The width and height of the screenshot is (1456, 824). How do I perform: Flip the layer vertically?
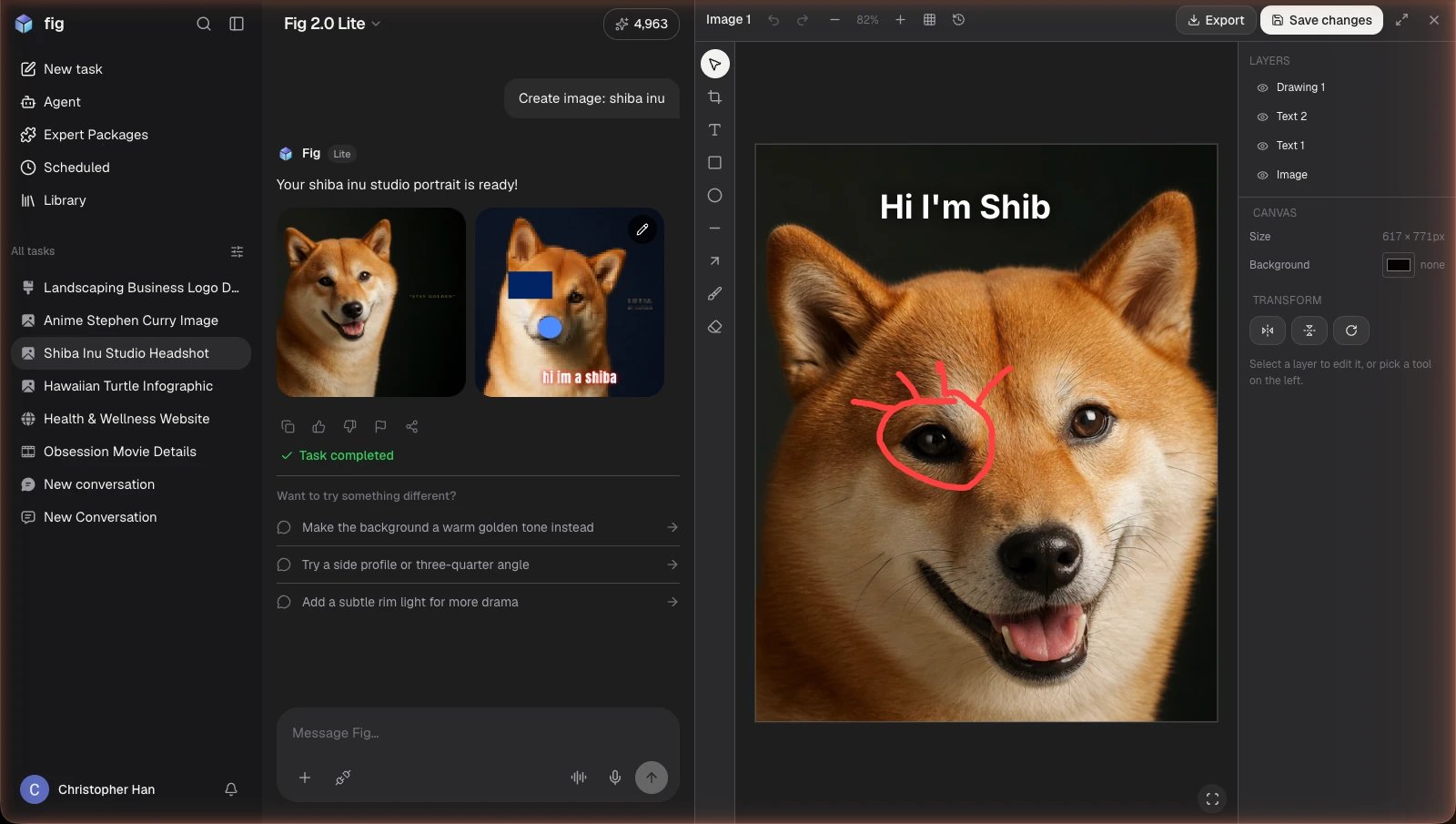click(1309, 331)
